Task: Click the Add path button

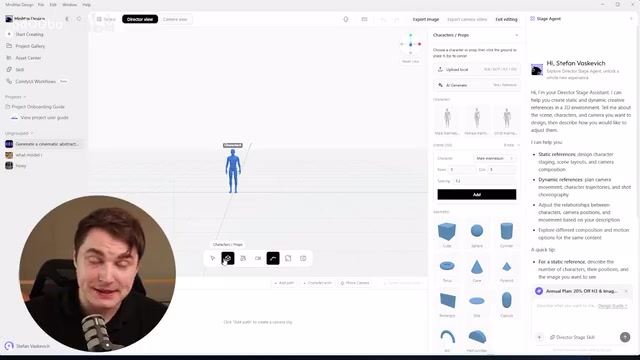Action: (x=284, y=283)
